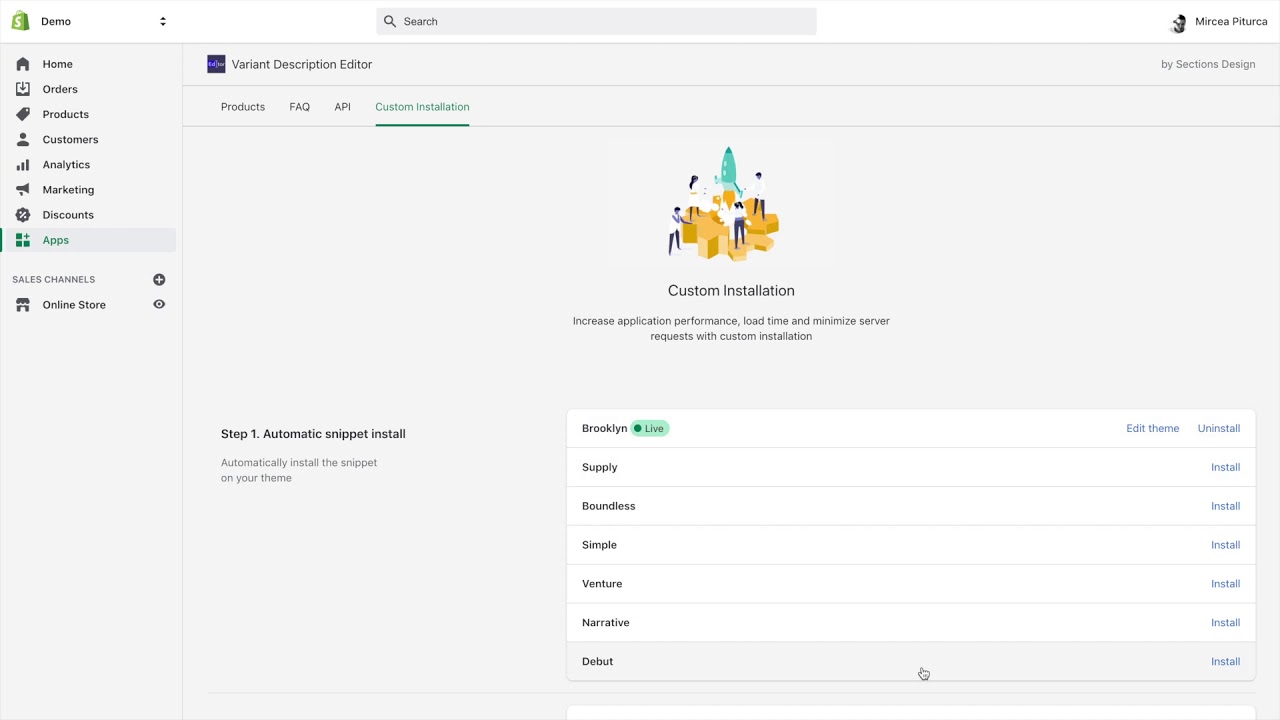
Task: Install snippet on Boundless theme
Action: coord(1225,506)
